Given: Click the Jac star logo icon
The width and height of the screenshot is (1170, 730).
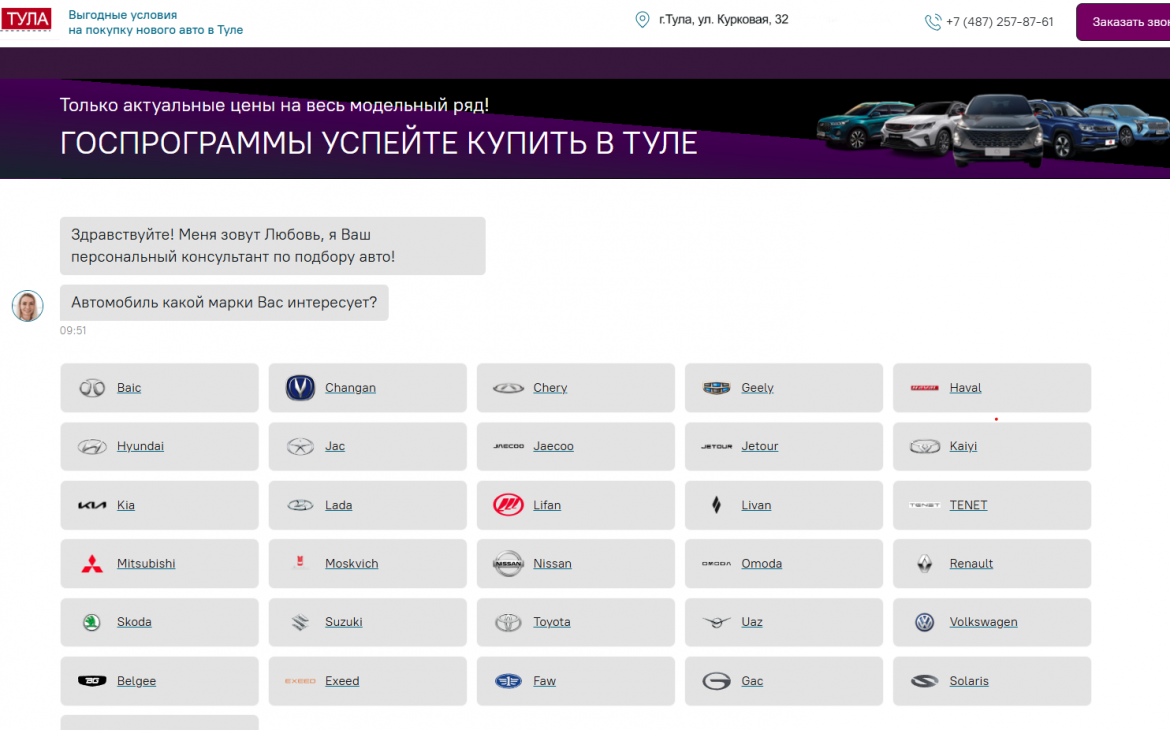Looking at the screenshot, I should pyautogui.click(x=300, y=446).
